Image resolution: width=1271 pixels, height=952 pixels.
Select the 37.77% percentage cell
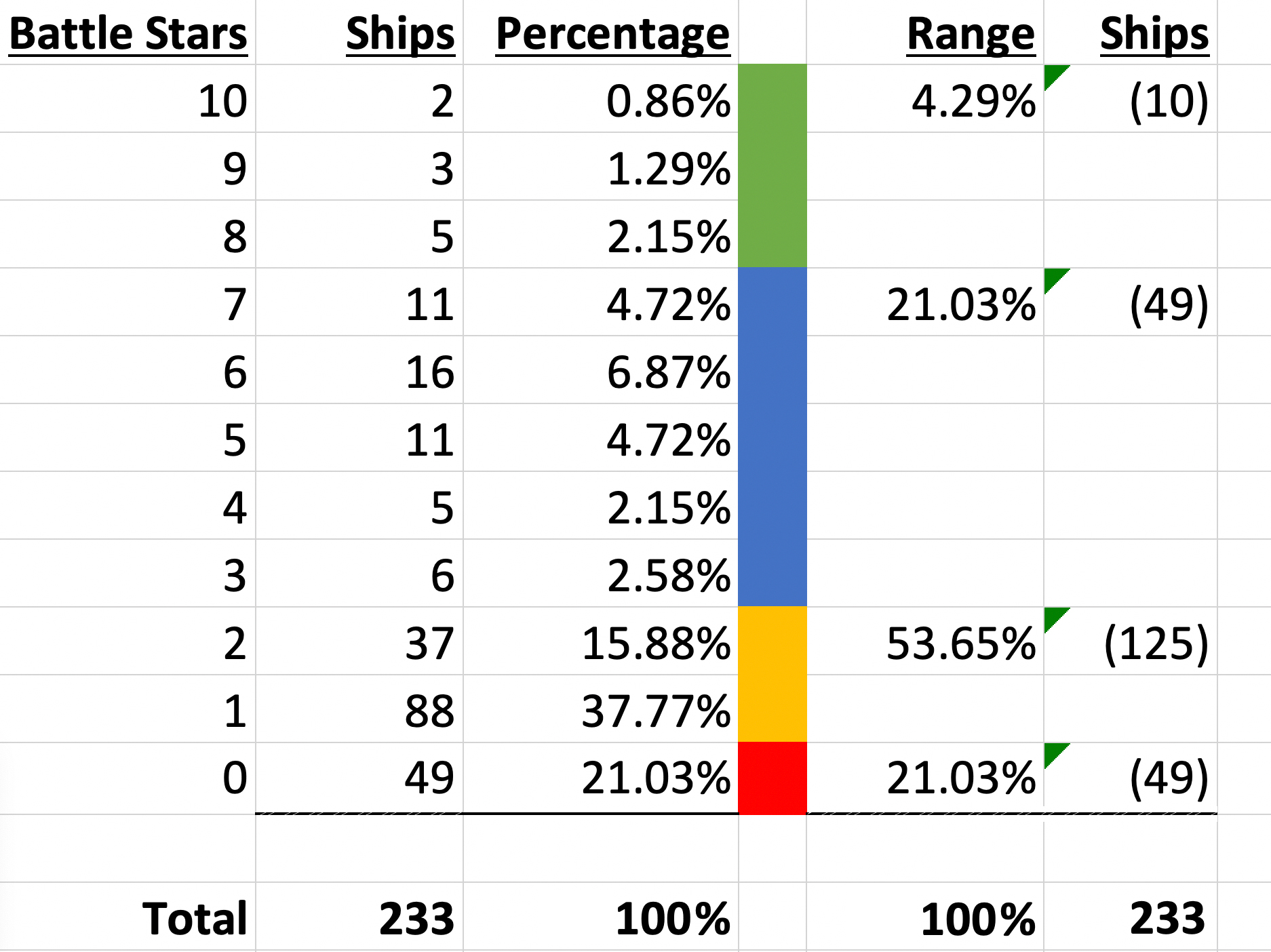point(600,709)
